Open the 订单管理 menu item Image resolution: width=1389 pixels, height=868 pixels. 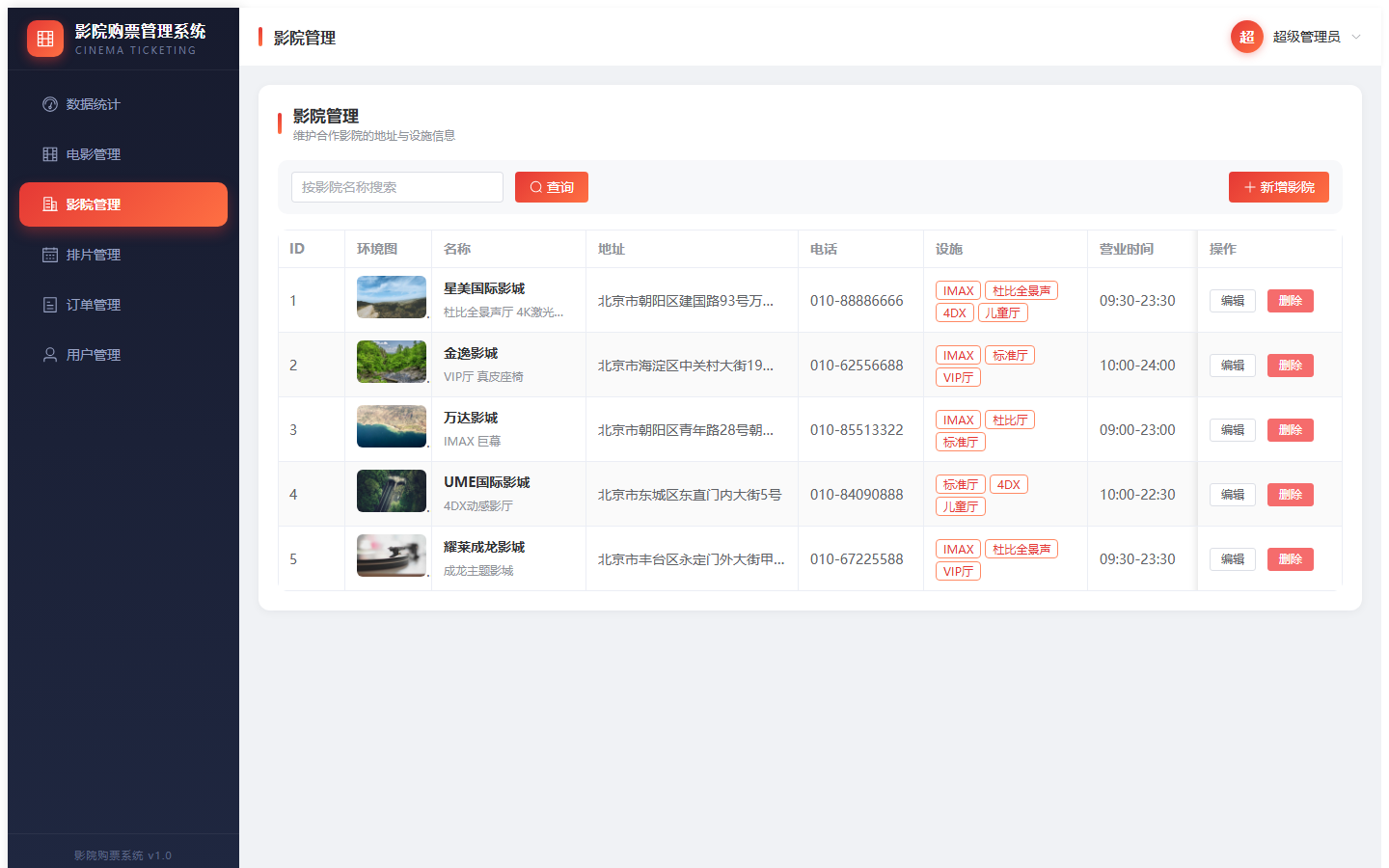coord(123,305)
